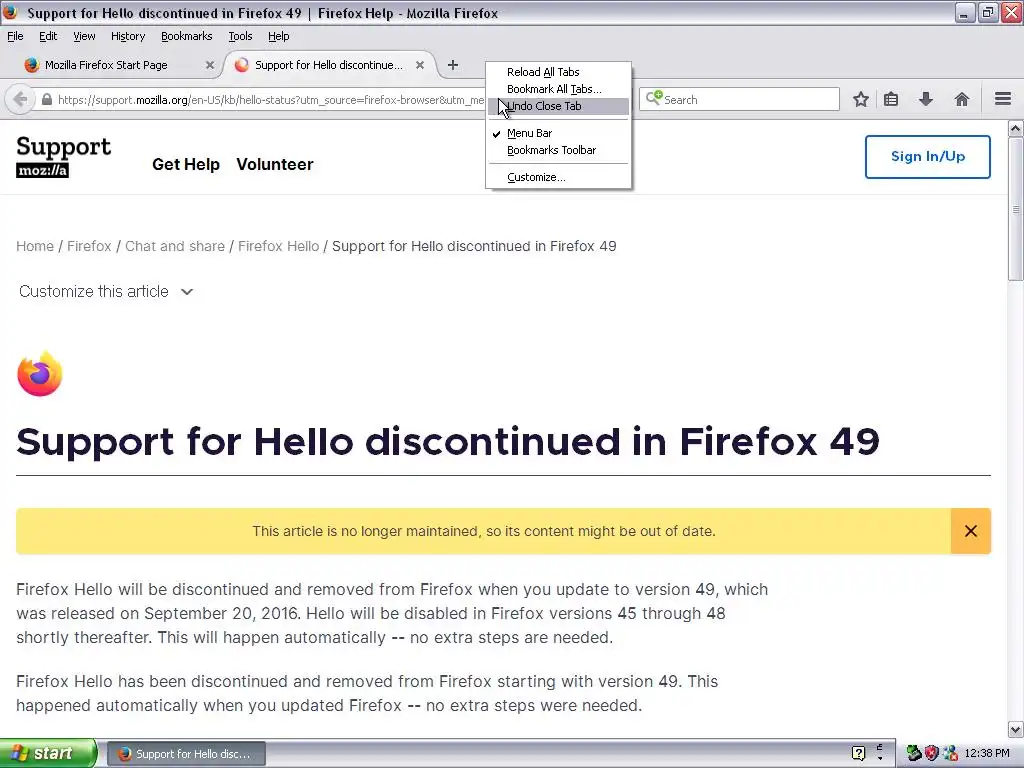Viewport: 1024px width, 768px height.
Task: Choose Customize... from context menu
Action: pos(558,177)
